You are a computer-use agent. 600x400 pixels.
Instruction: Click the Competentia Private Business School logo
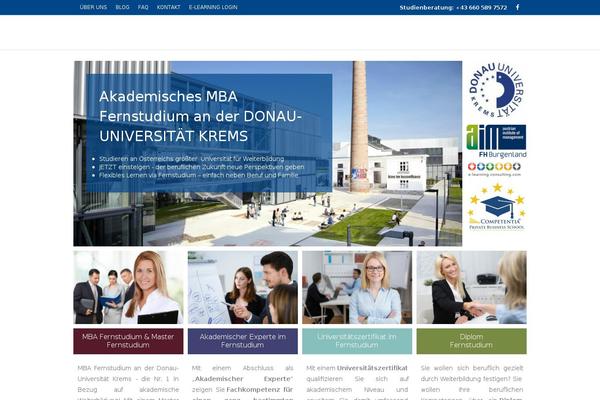497,207
